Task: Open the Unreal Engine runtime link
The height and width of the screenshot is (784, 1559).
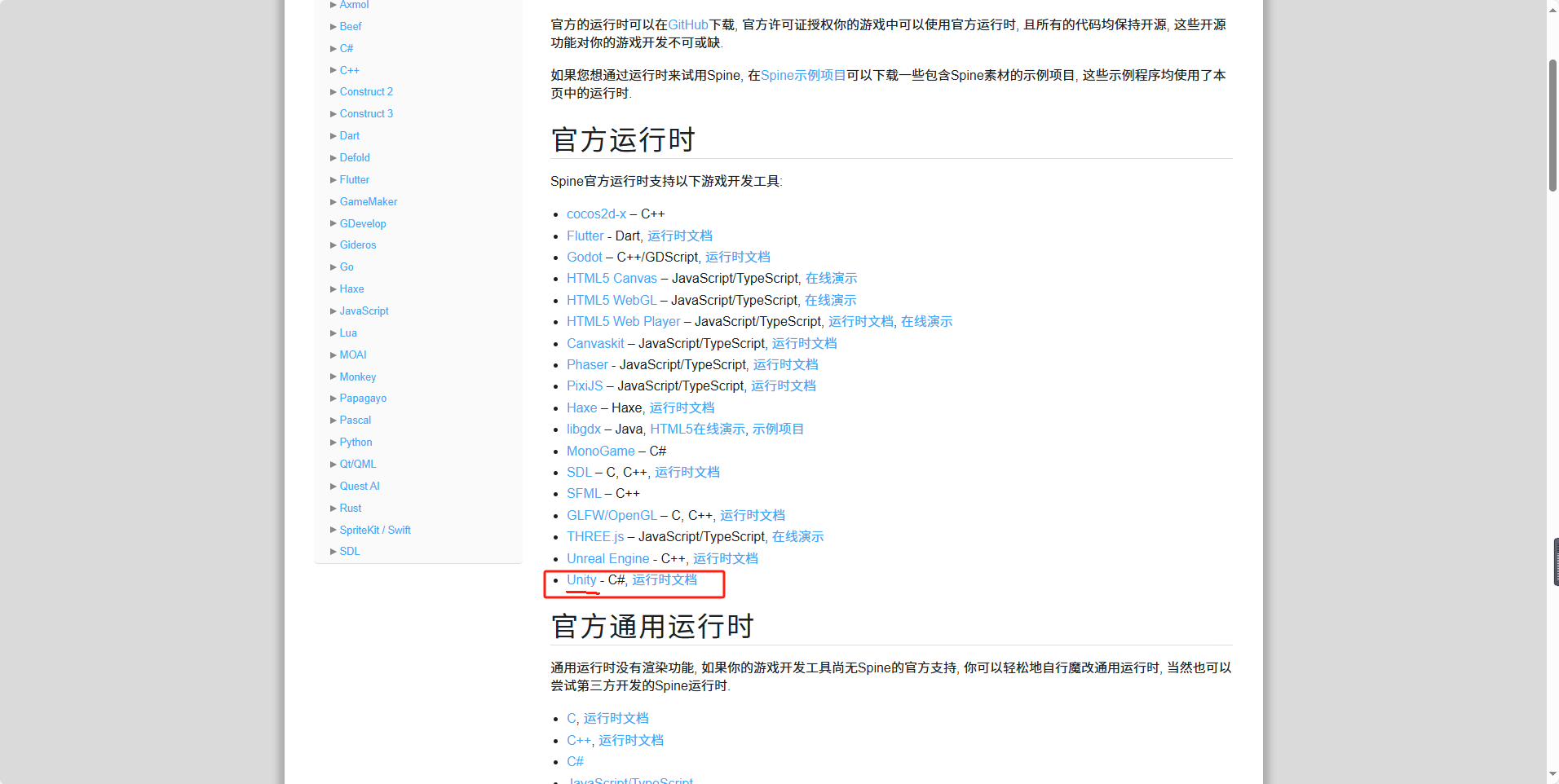Action: click(x=607, y=558)
